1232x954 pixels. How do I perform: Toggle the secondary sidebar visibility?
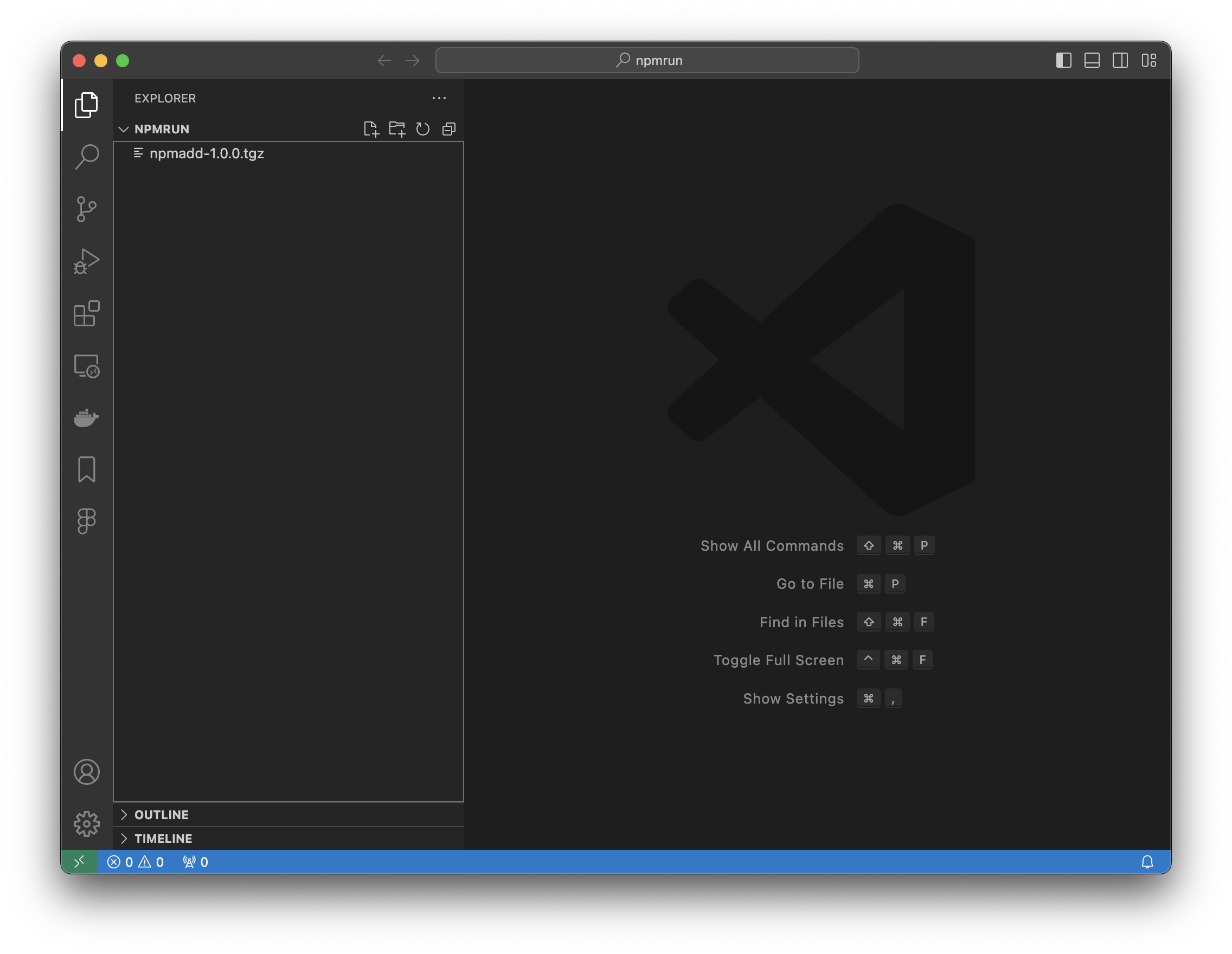point(1120,60)
